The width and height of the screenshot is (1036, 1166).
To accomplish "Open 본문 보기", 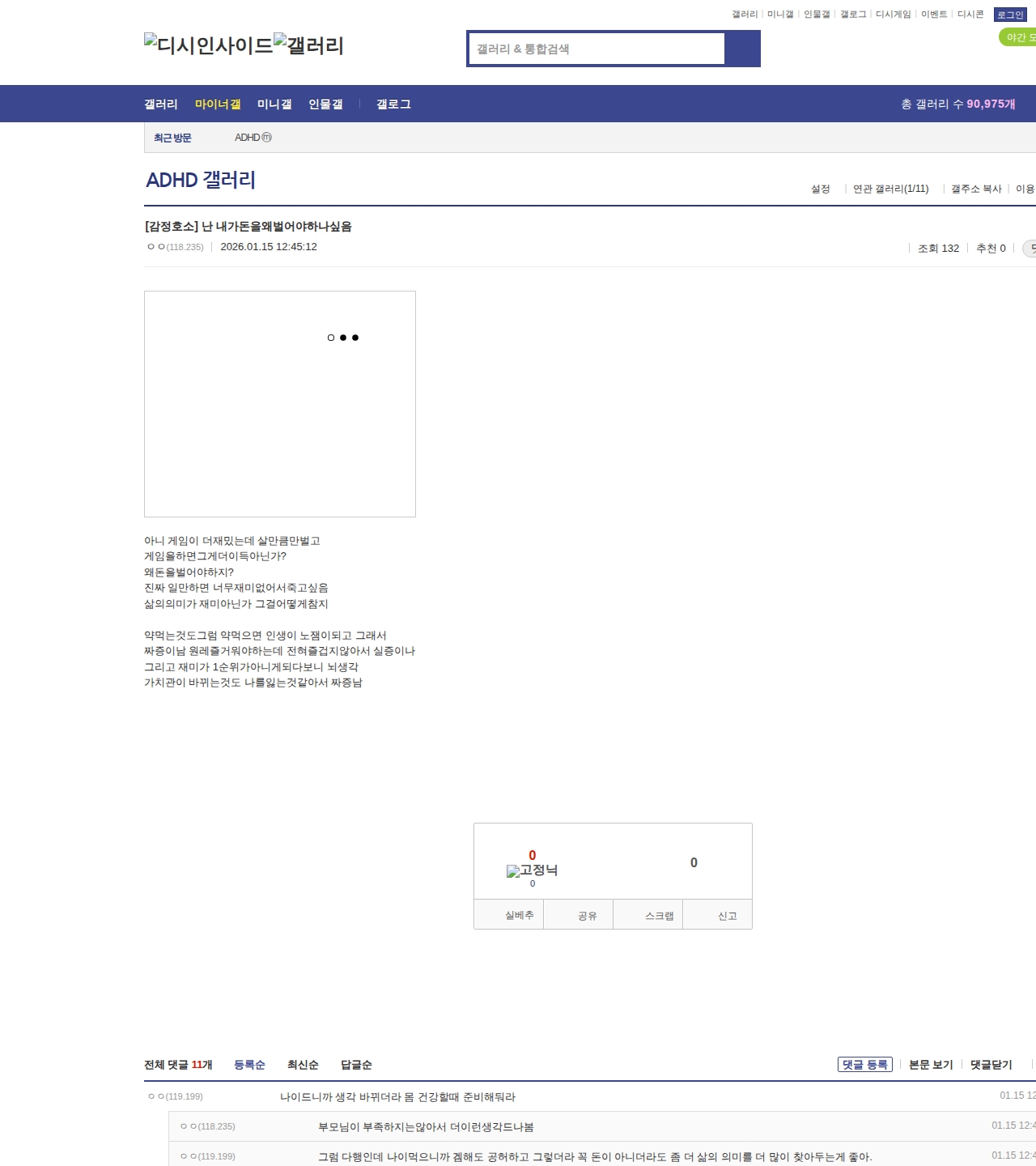I will click(929, 1065).
